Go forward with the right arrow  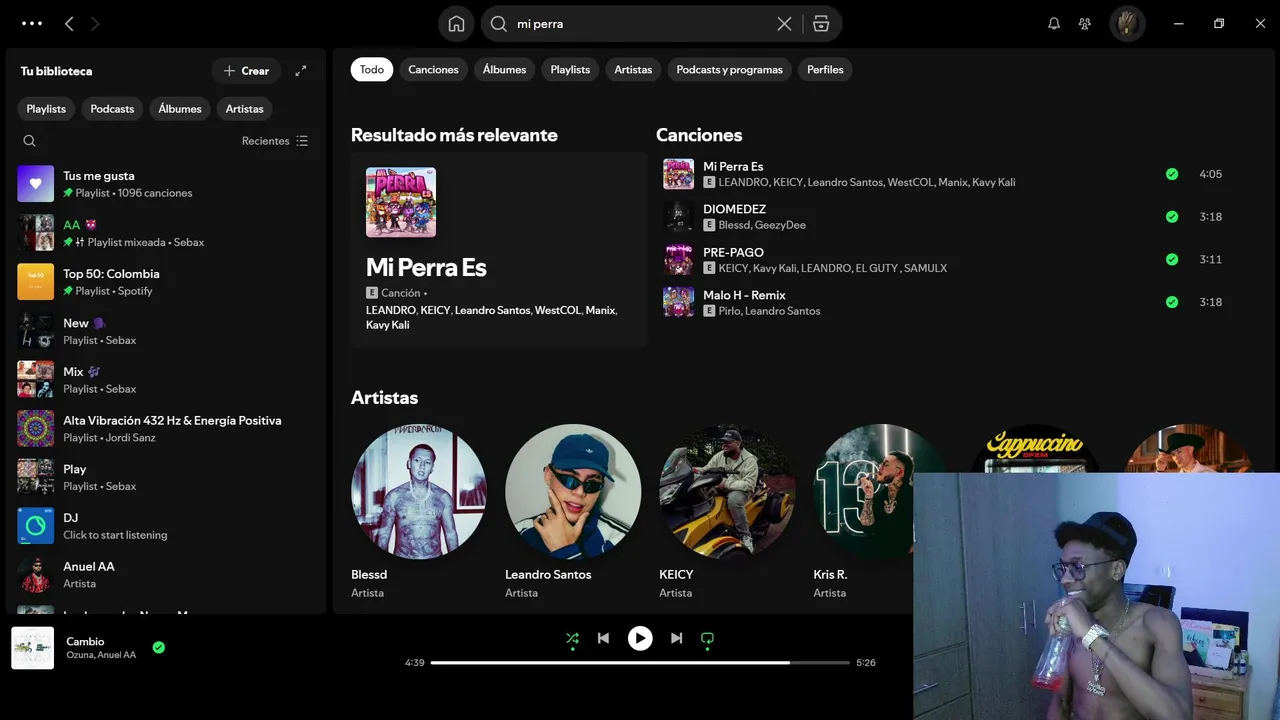click(95, 23)
